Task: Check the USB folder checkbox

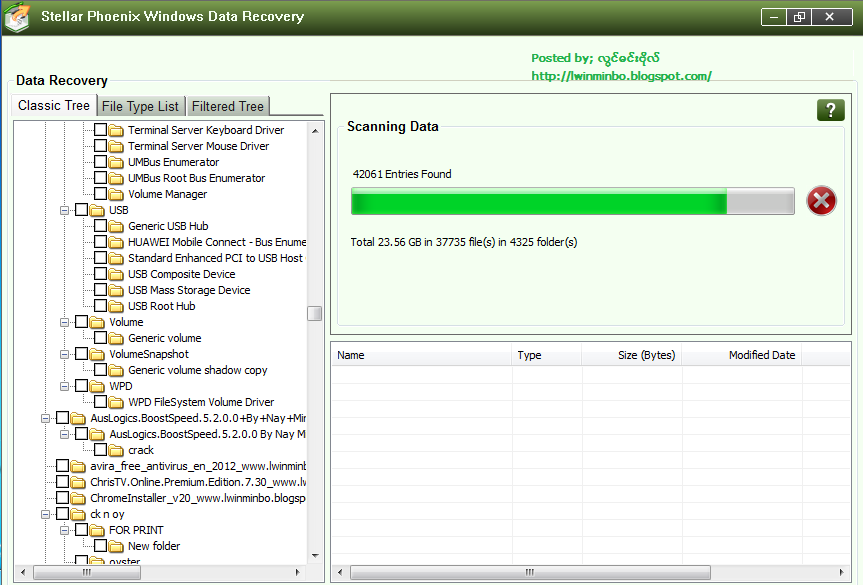Action: (81, 210)
